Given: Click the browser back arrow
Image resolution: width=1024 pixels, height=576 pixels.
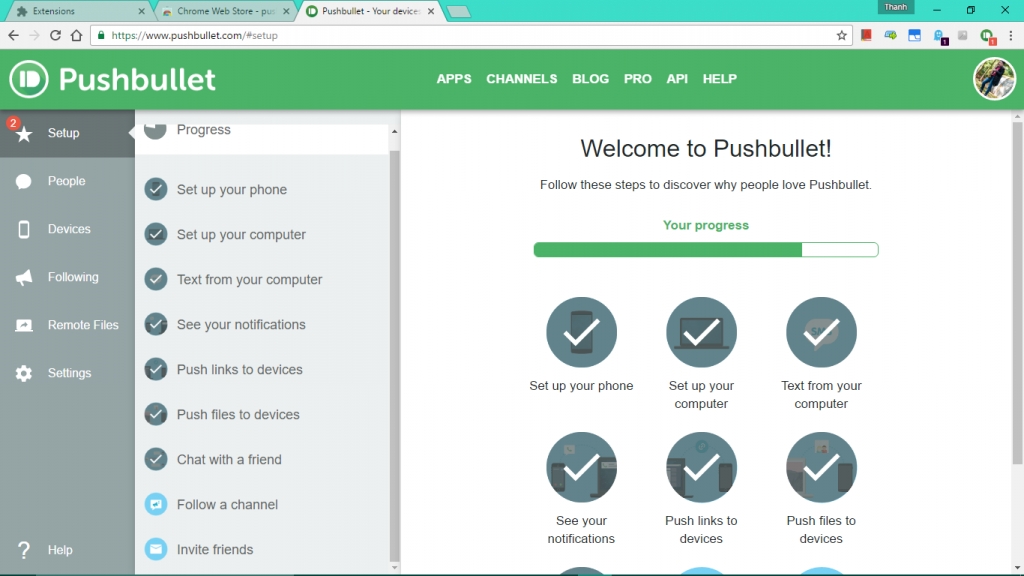Looking at the screenshot, I should [x=14, y=35].
